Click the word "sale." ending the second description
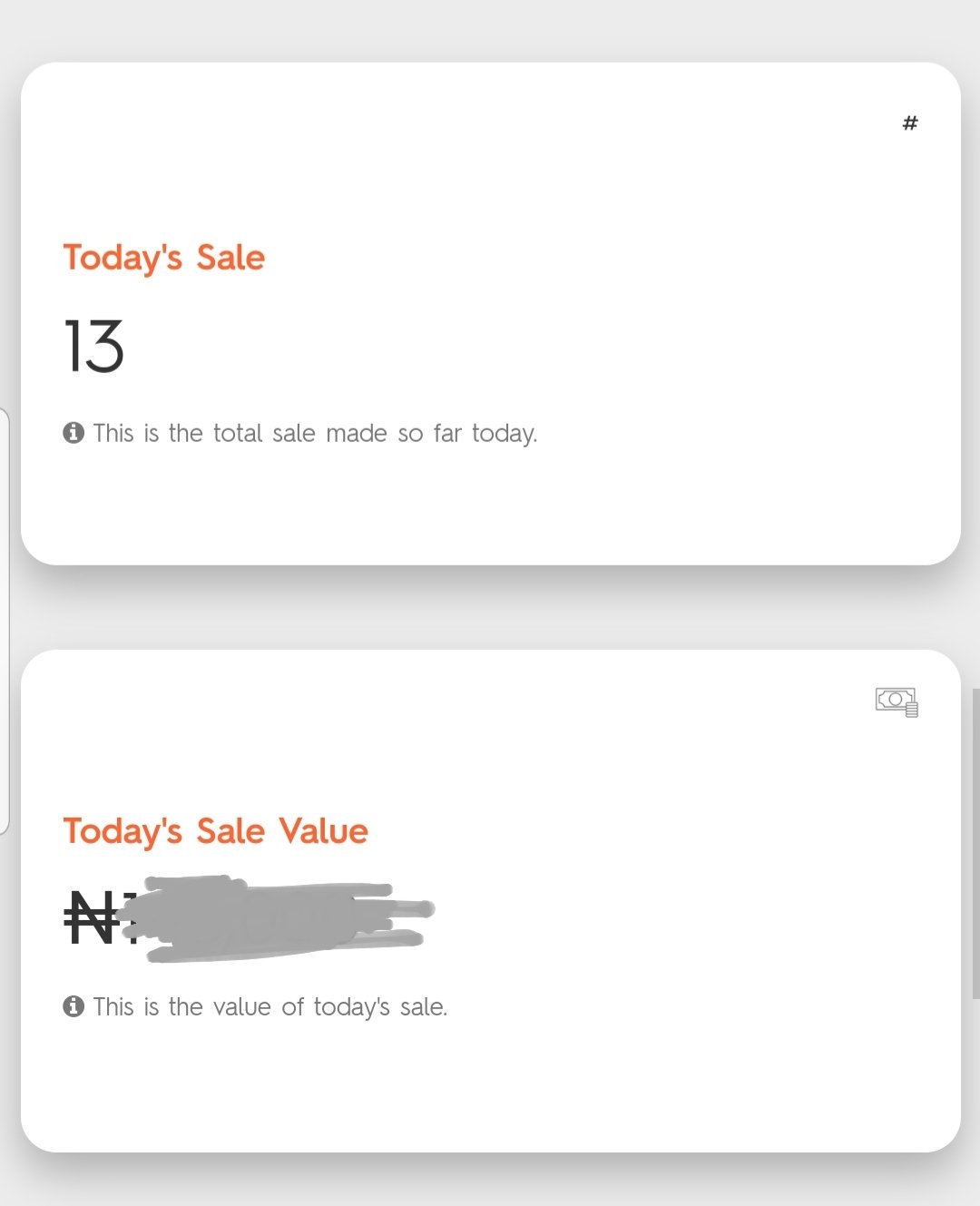This screenshot has width=980, height=1206. (424, 1007)
